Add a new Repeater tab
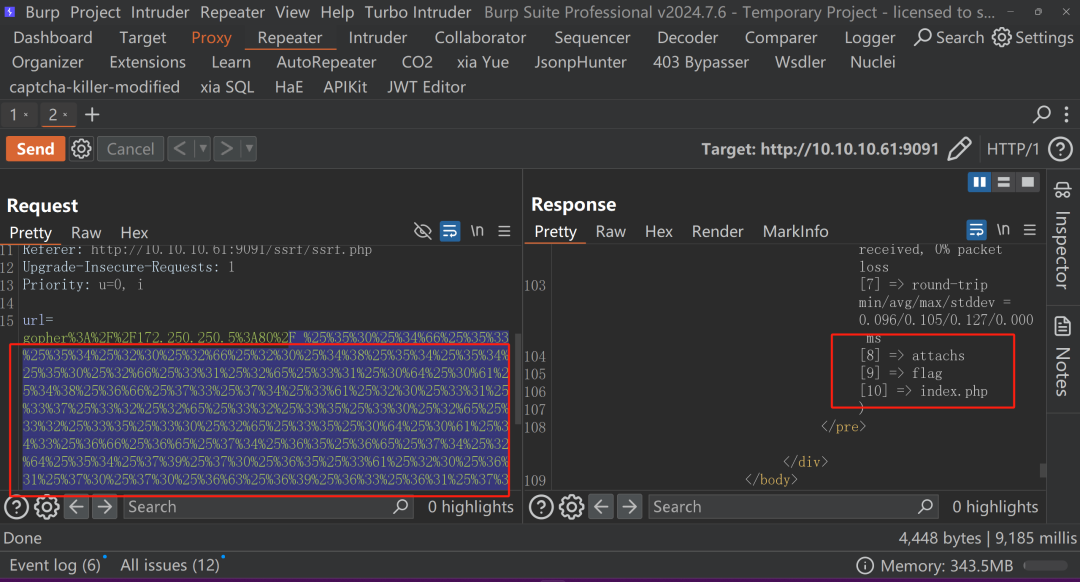Screen dimensions: 1080x582 [92, 115]
